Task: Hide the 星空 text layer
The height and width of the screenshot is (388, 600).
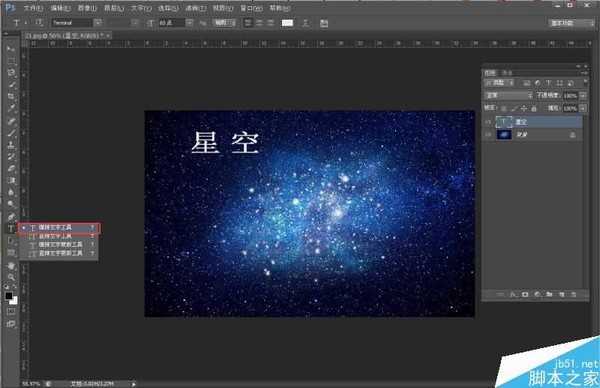Action: pyautogui.click(x=488, y=122)
